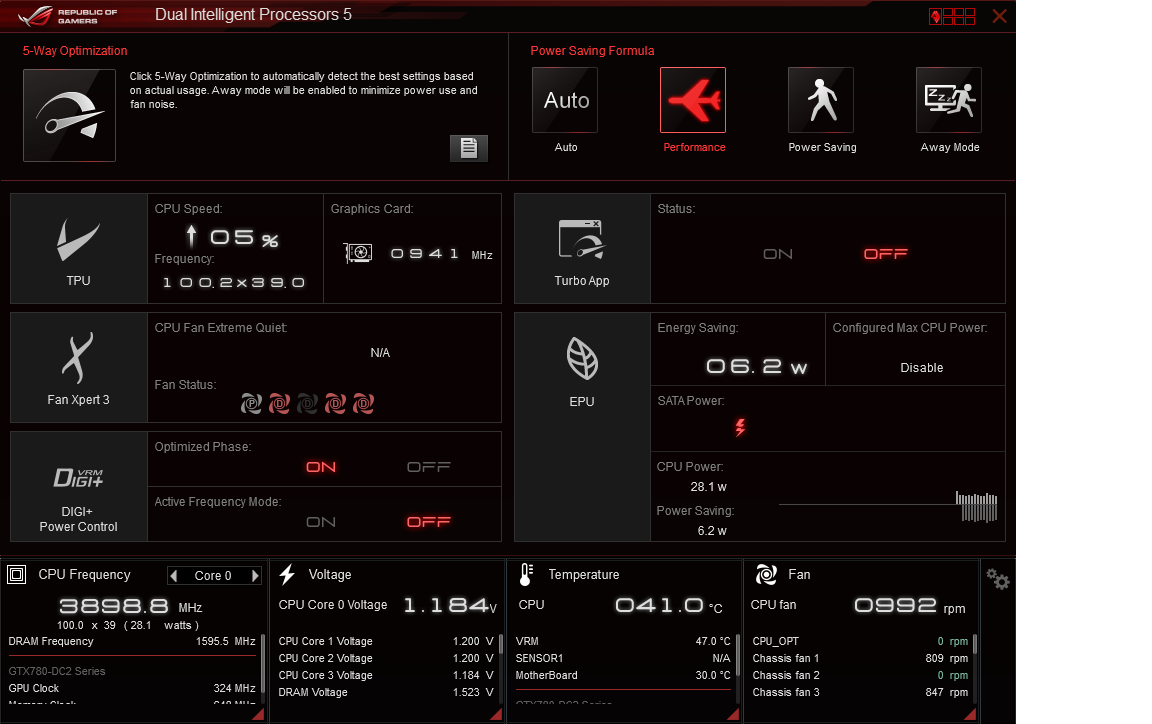Click the second red fan status icon
Image resolution: width=1152 pixels, height=724 pixels.
pyautogui.click(x=279, y=404)
